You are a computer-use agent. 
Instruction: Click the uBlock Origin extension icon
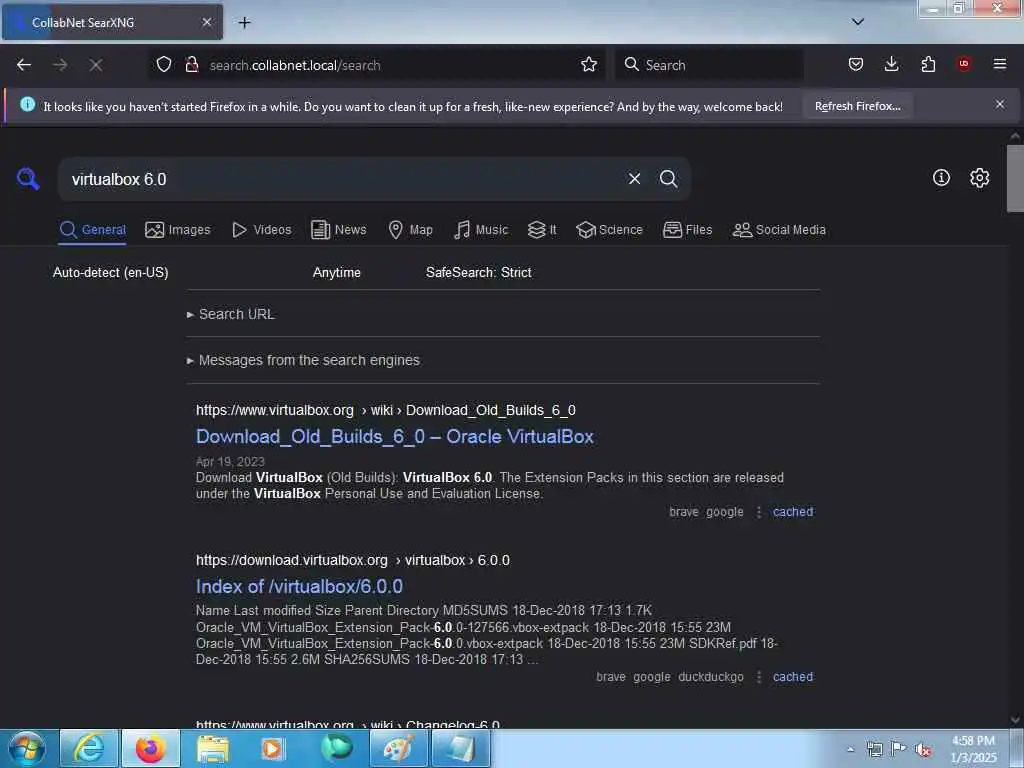964,64
